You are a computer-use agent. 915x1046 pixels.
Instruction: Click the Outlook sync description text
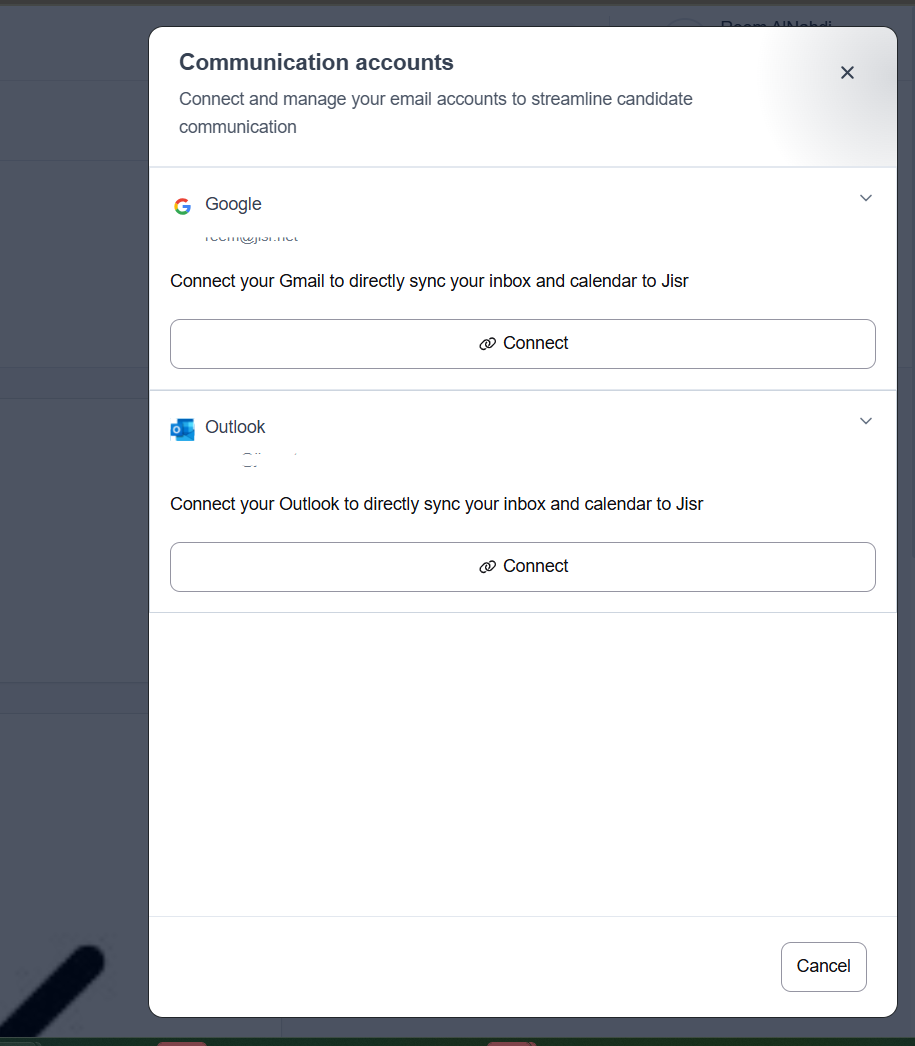(x=436, y=504)
